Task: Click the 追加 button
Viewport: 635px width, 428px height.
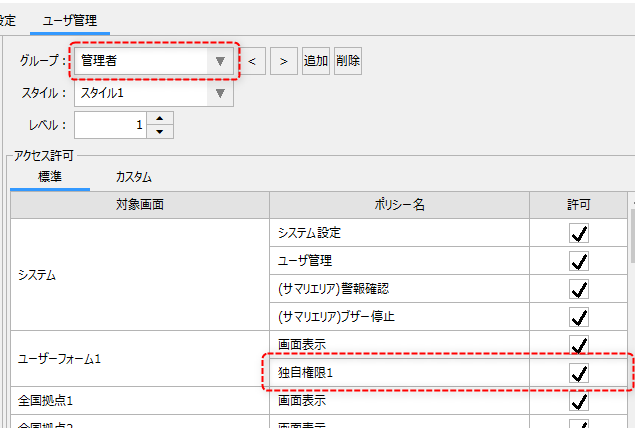Action: (316, 61)
